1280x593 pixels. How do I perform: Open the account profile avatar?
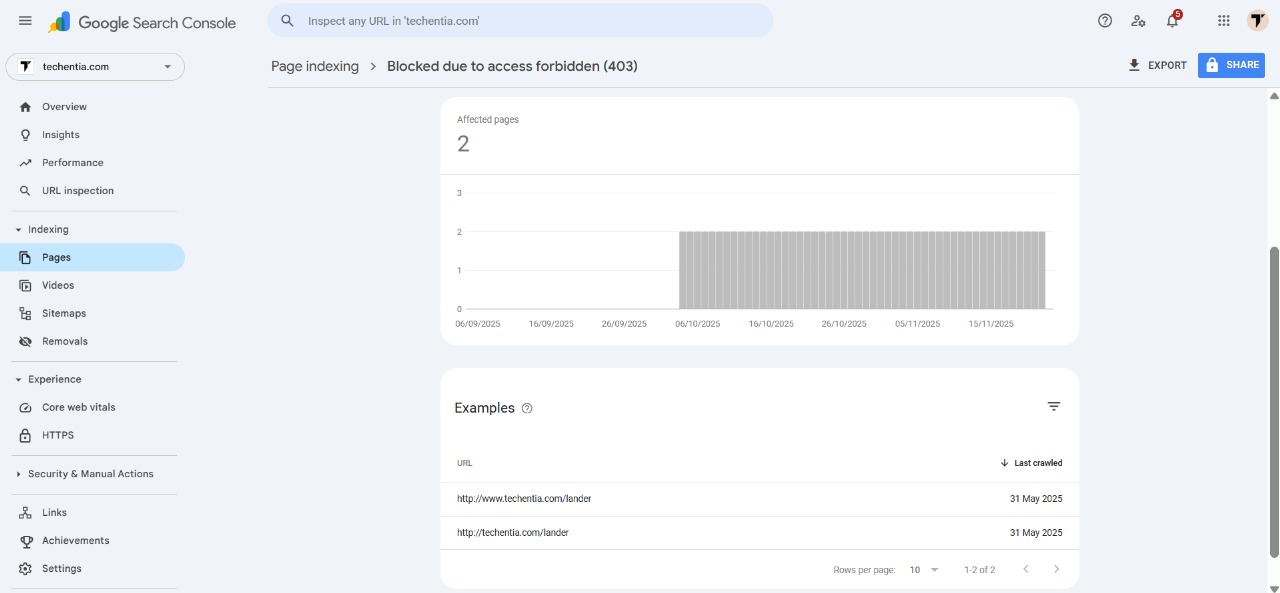pos(1257,21)
